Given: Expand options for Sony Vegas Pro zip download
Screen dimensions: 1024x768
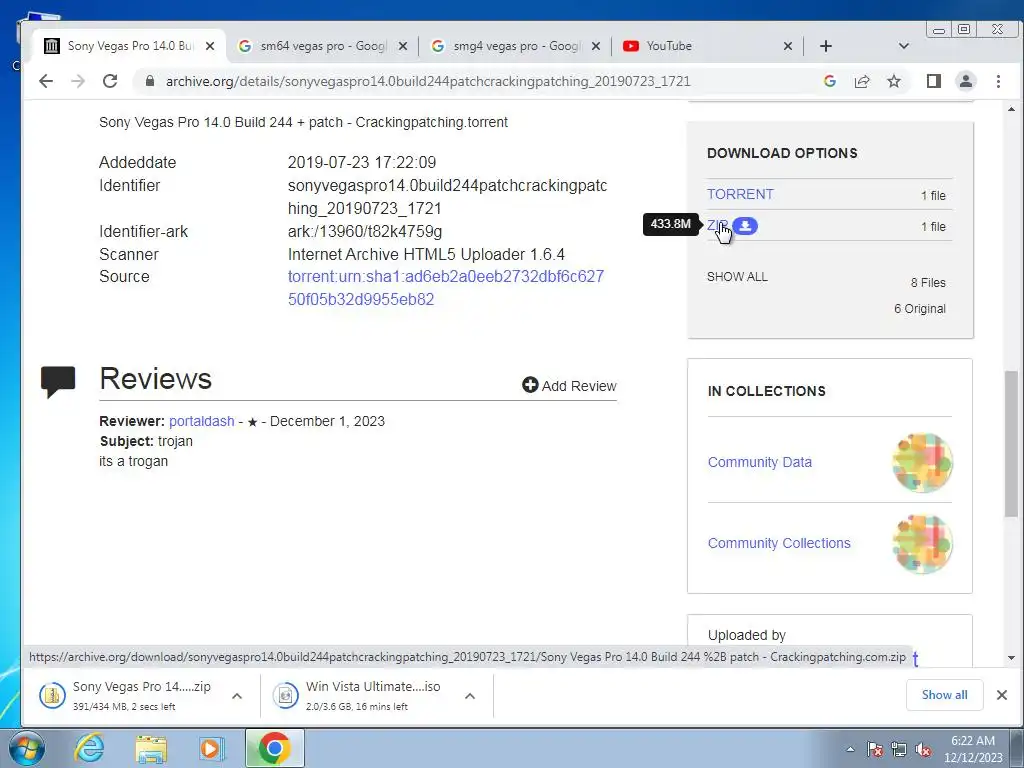Looking at the screenshot, I should click(x=237, y=696).
